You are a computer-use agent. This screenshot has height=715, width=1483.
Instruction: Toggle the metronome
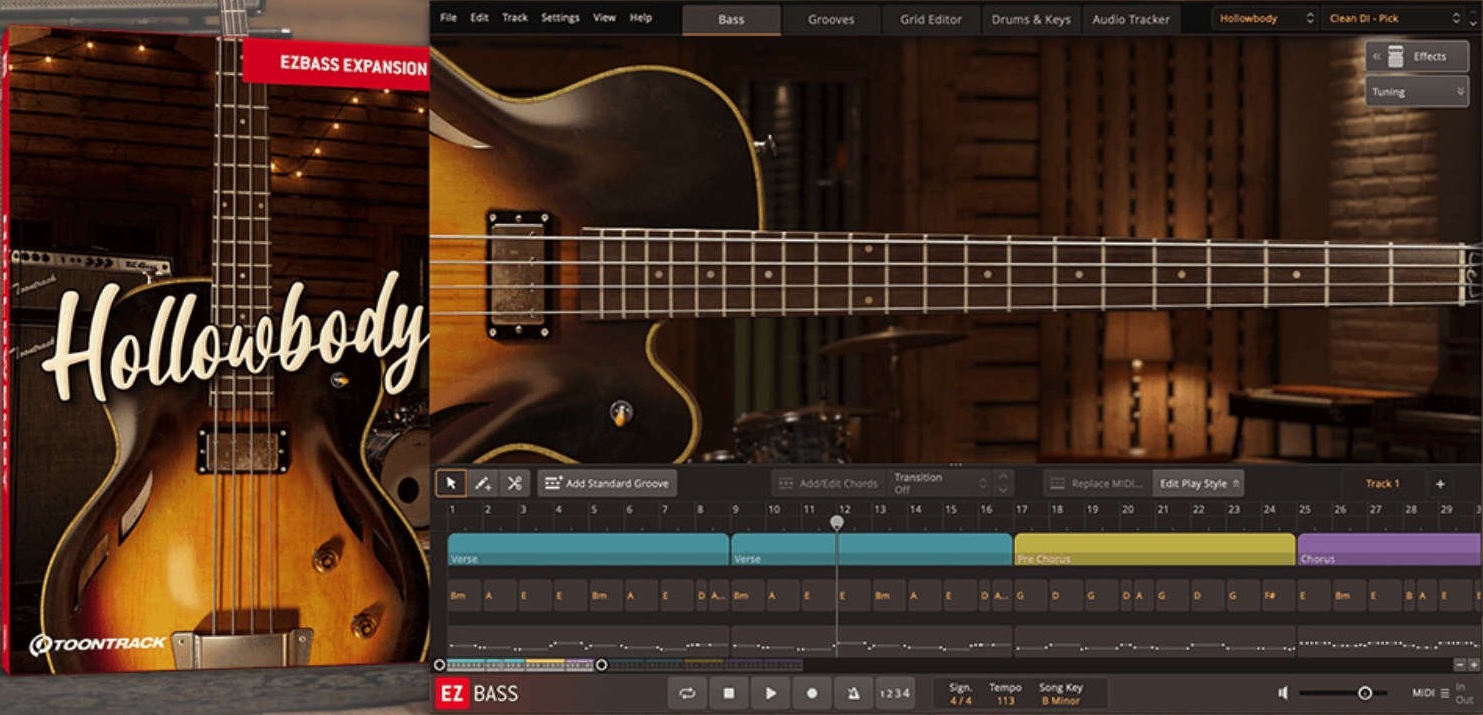pos(853,693)
